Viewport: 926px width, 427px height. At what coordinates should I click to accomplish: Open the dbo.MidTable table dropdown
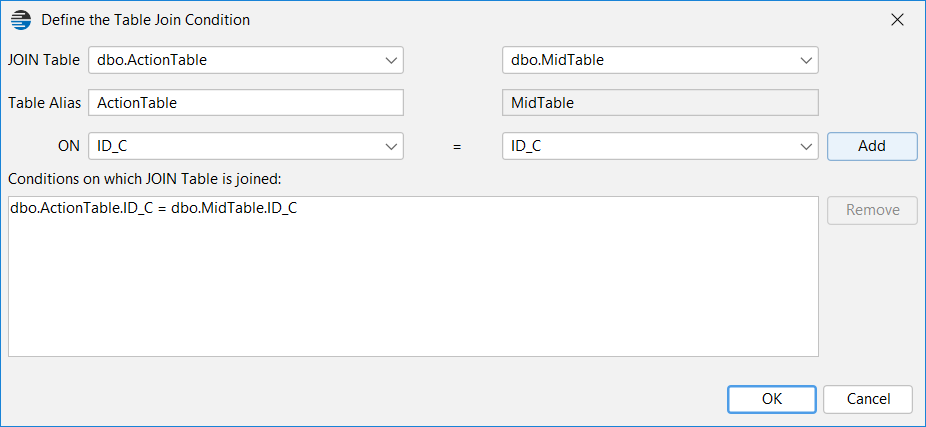pyautogui.click(x=660, y=60)
